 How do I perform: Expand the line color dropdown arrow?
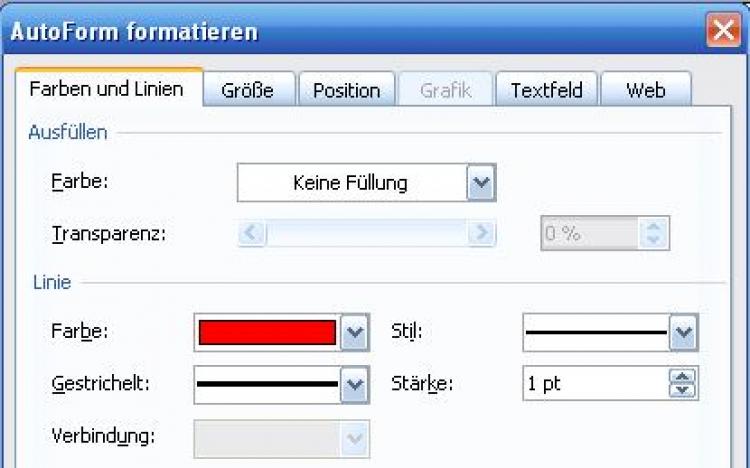(x=354, y=333)
